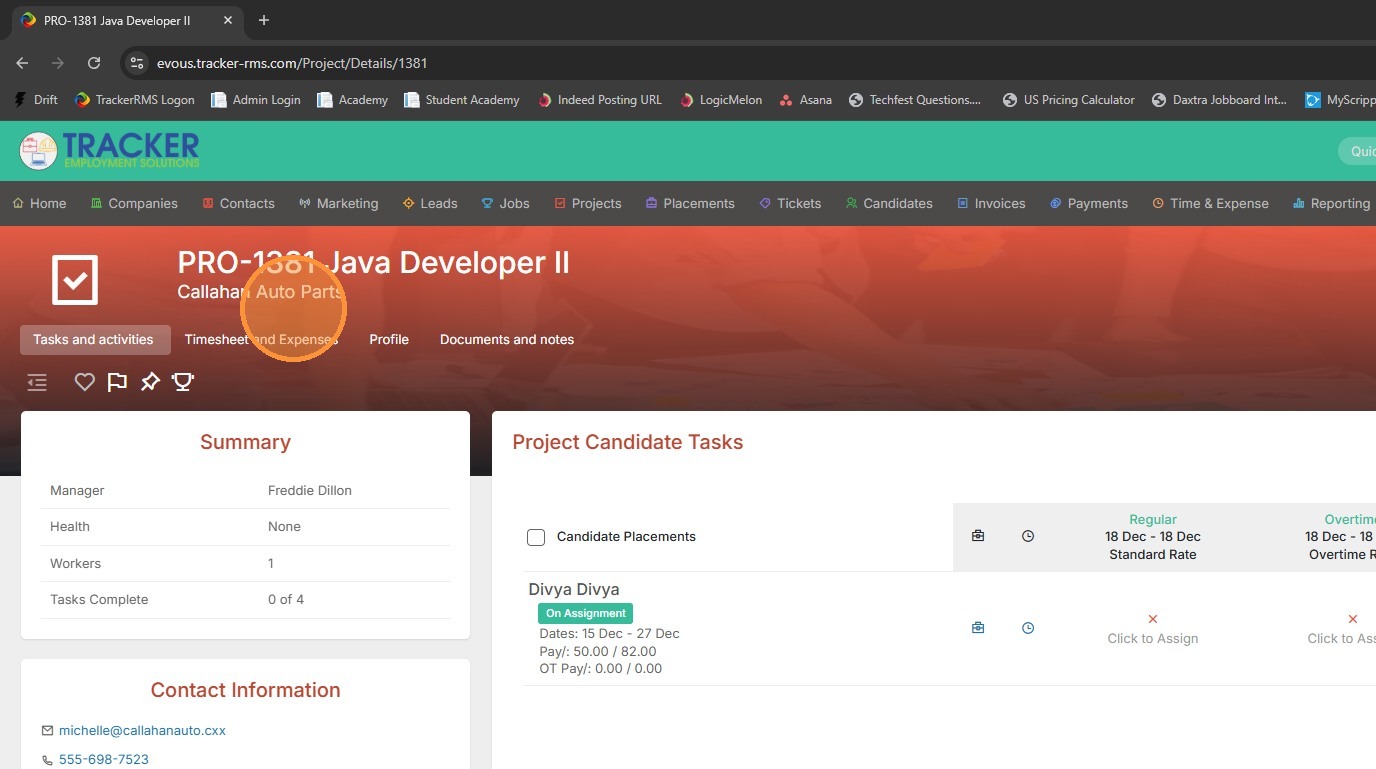Collapse the side panel with the indent icon
1376x769 pixels.
click(37, 382)
